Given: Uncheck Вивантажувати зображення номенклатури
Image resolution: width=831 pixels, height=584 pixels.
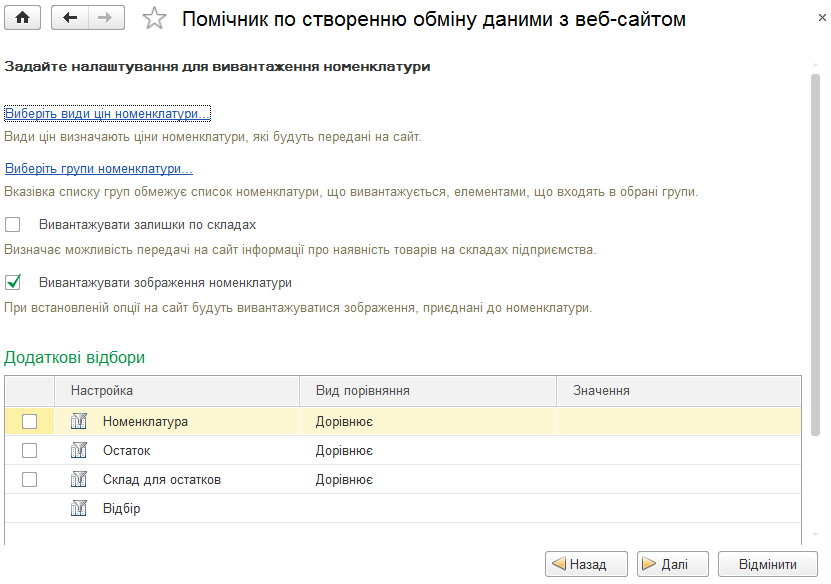Looking at the screenshot, I should pyautogui.click(x=13, y=282).
